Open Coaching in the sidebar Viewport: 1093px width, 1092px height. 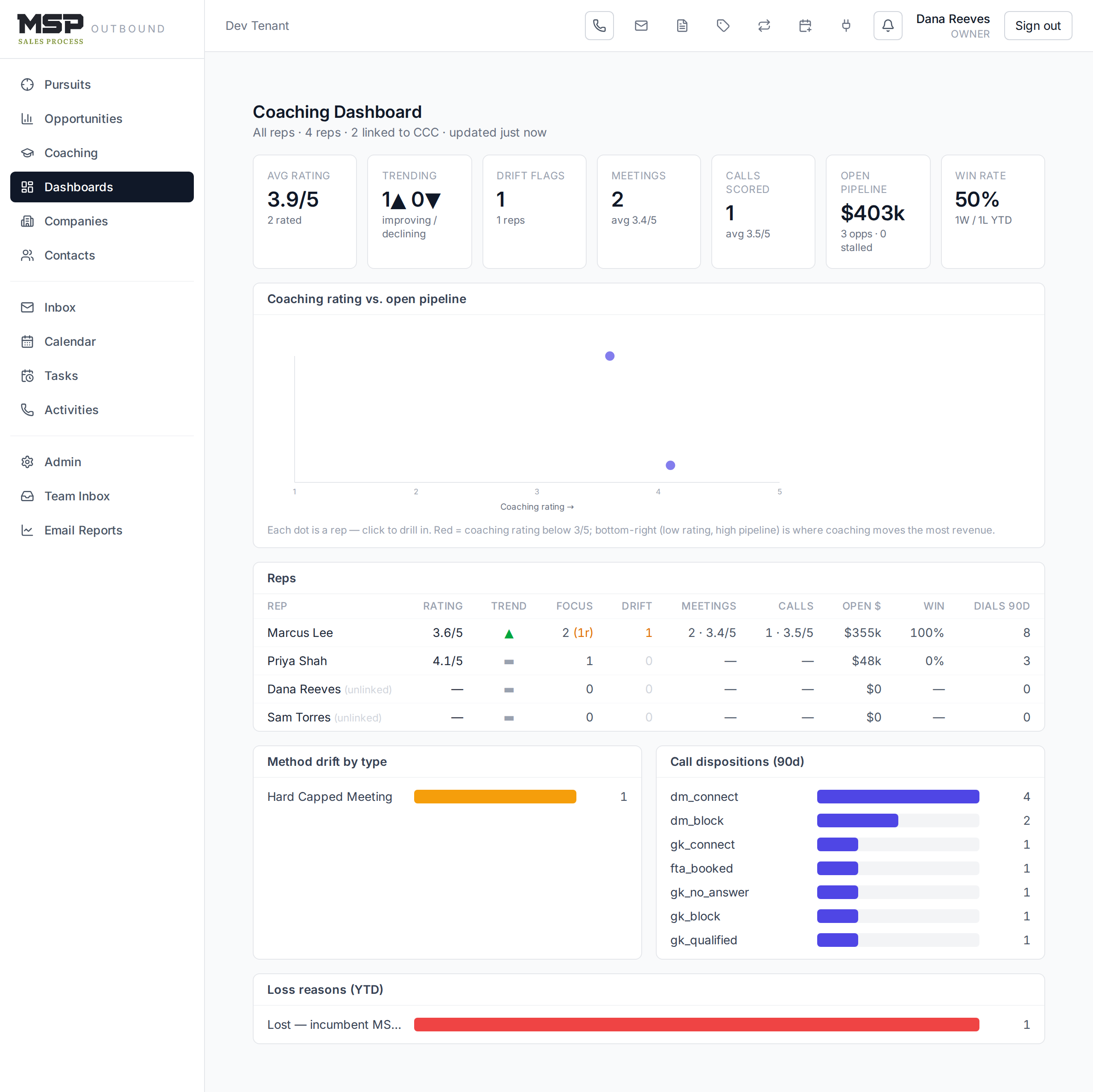[102, 153]
